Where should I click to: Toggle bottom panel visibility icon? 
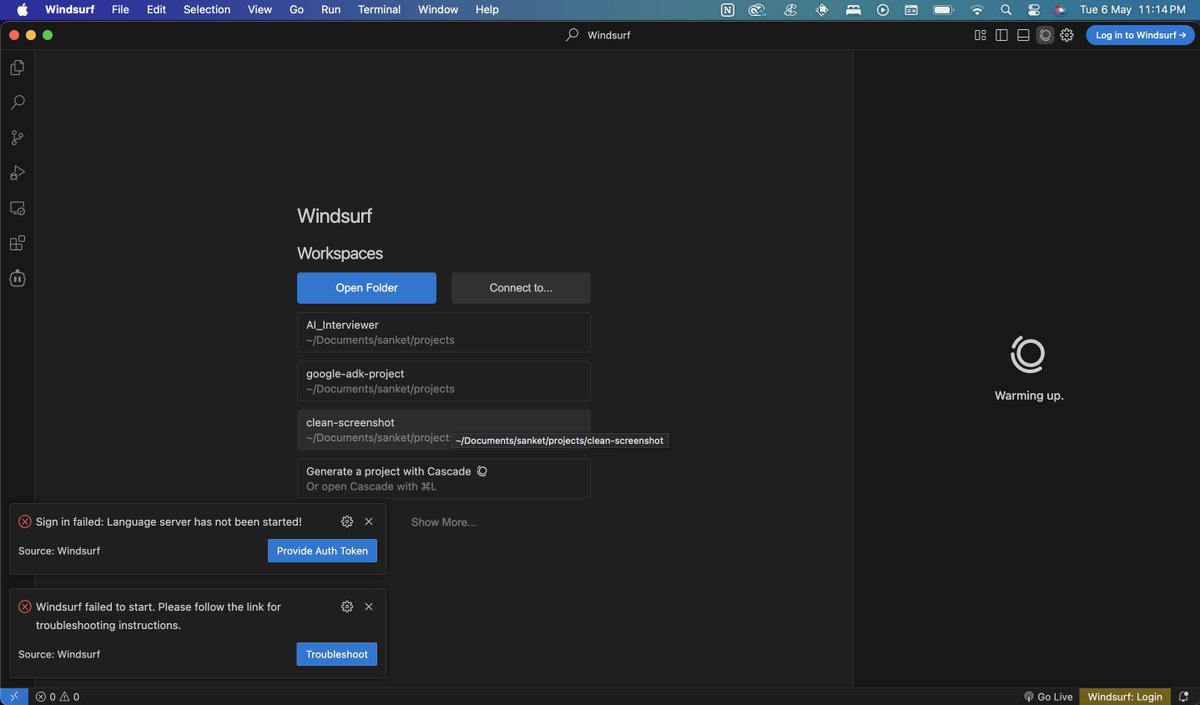tap(1023, 35)
